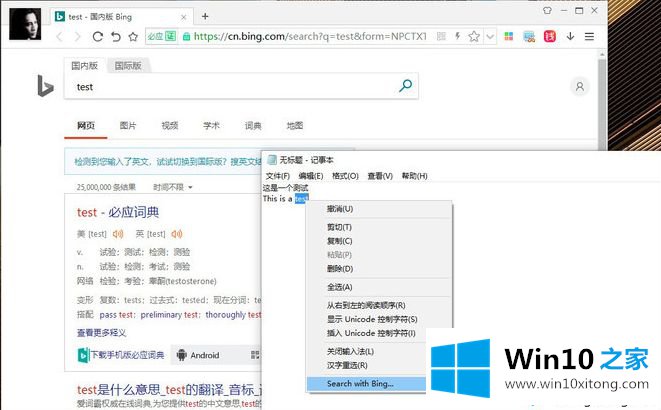Click the skin/shirt icon in title bar

(547, 11)
